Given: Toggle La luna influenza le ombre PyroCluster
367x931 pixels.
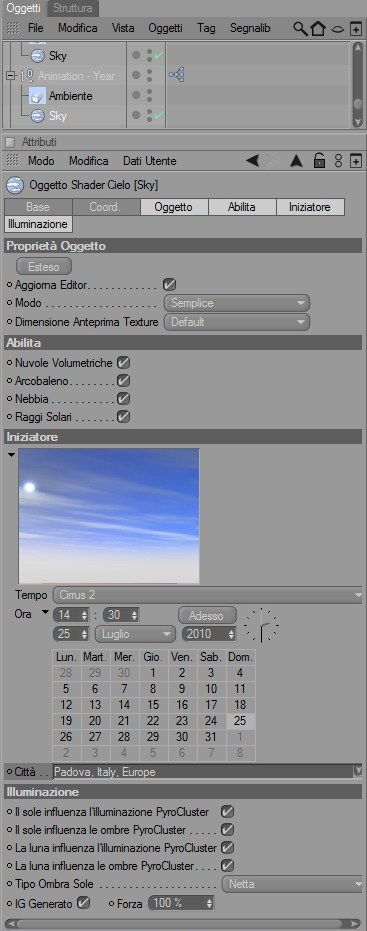Looking at the screenshot, I should point(227,866).
